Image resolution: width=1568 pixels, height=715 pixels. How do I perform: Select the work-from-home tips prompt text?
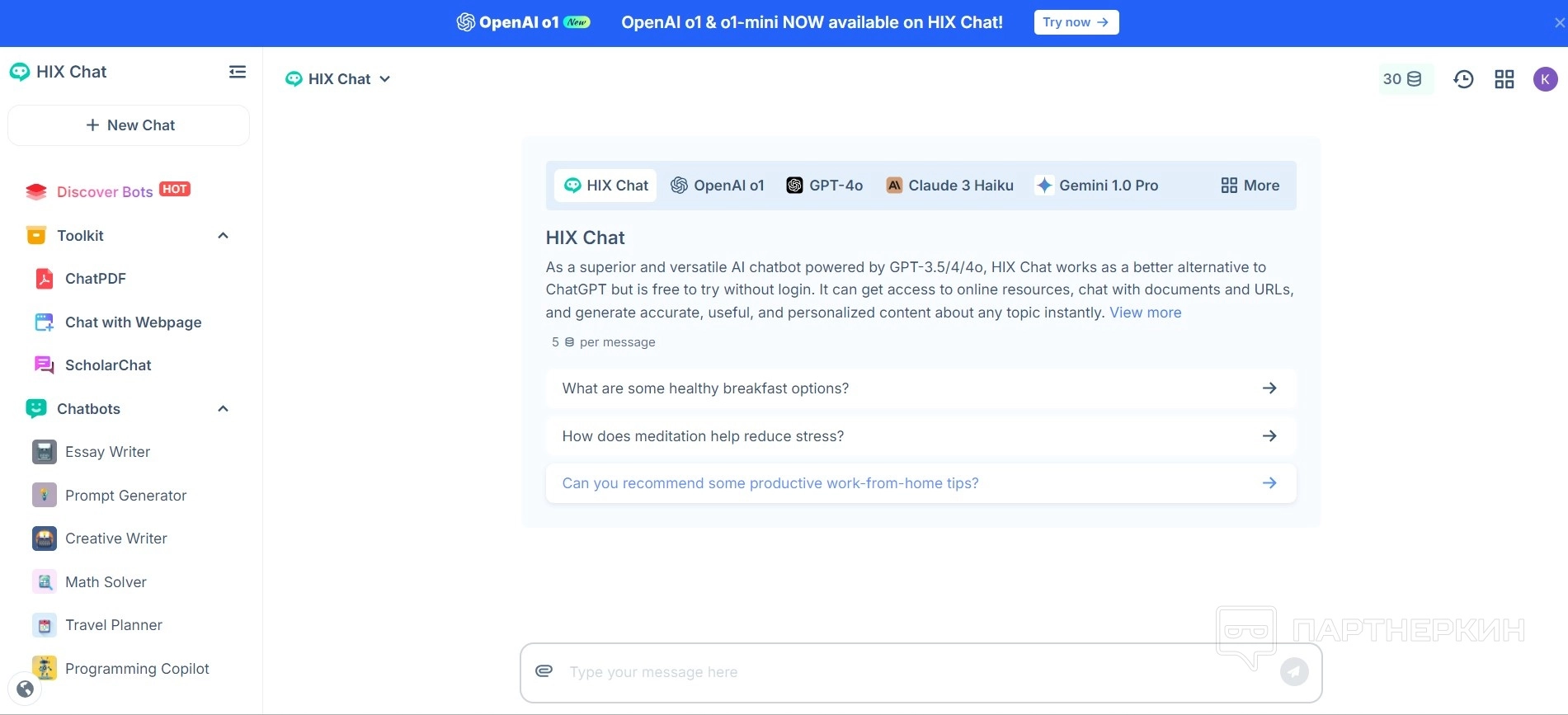(x=770, y=483)
